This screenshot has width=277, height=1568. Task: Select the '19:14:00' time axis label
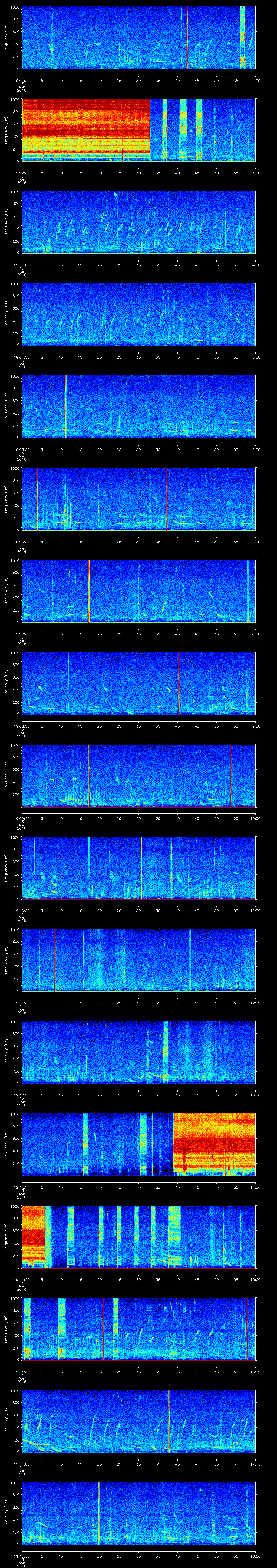[x=22, y=1279]
